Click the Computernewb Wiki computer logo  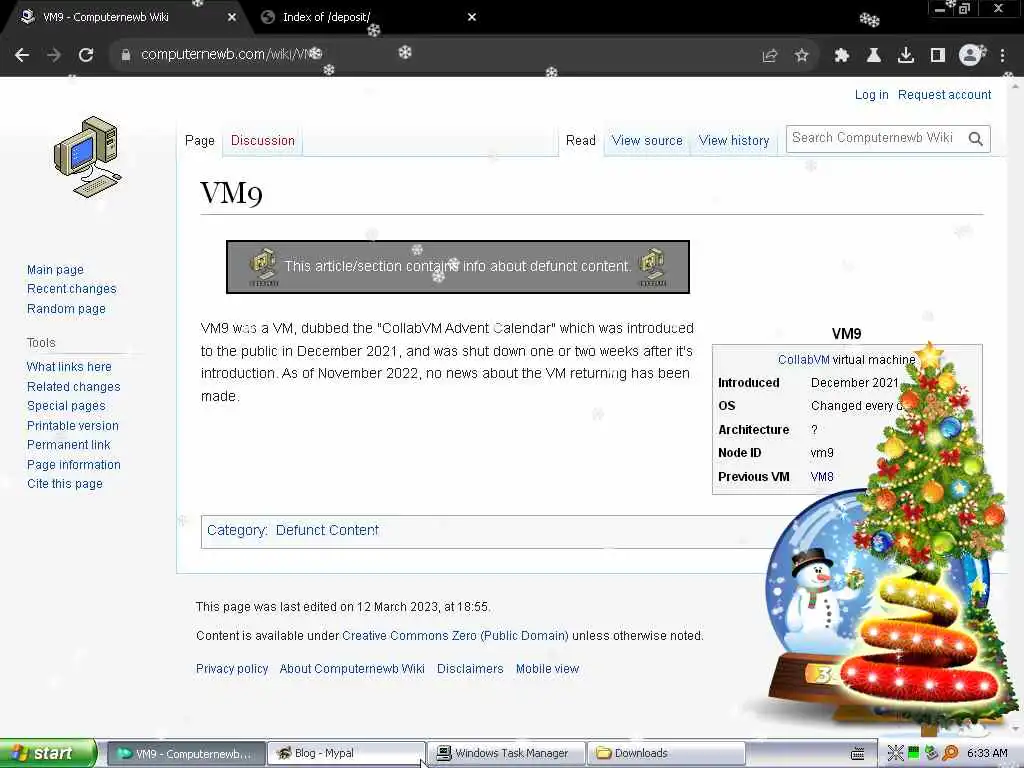(x=88, y=157)
